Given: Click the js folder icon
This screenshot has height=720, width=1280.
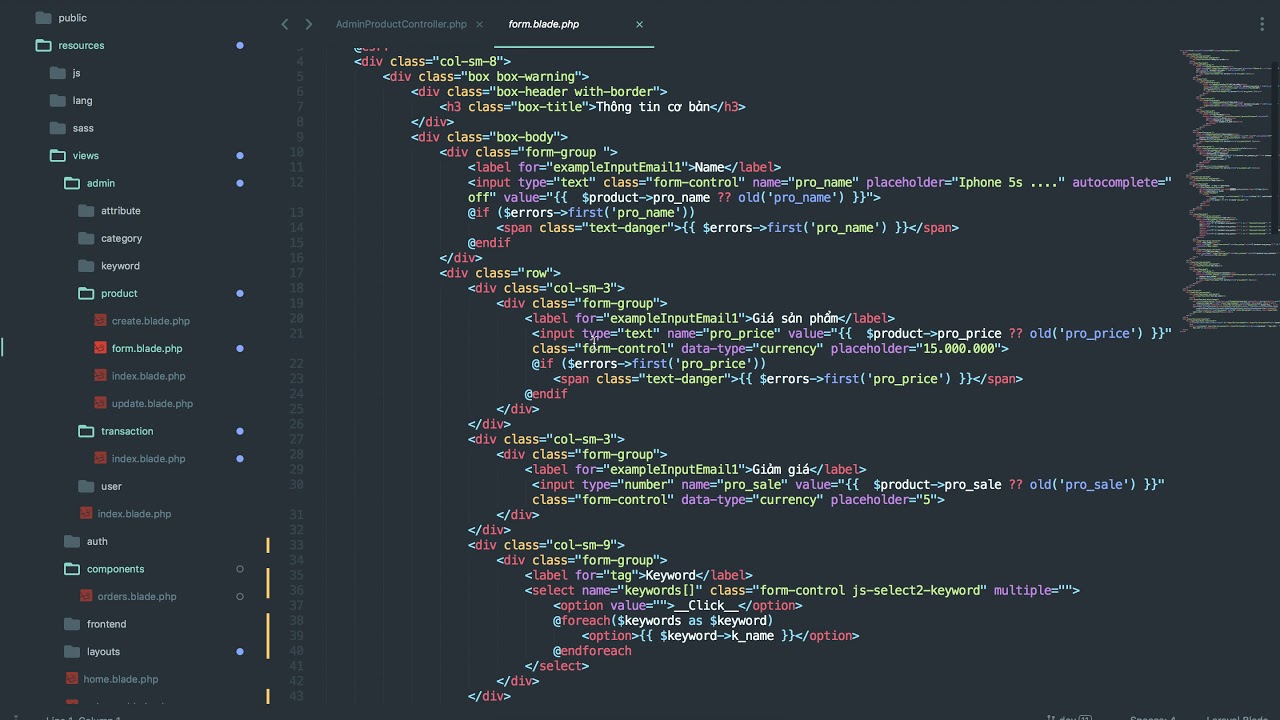Looking at the screenshot, I should click(57, 73).
